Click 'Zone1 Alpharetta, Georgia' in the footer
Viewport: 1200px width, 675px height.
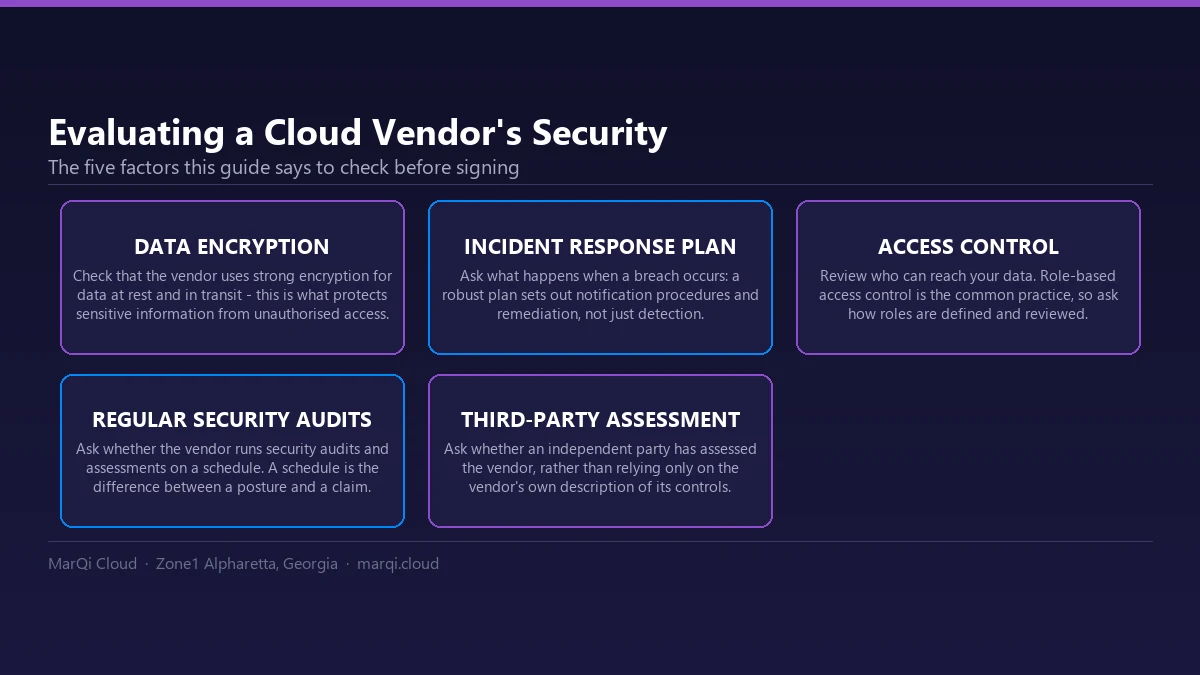[247, 564]
